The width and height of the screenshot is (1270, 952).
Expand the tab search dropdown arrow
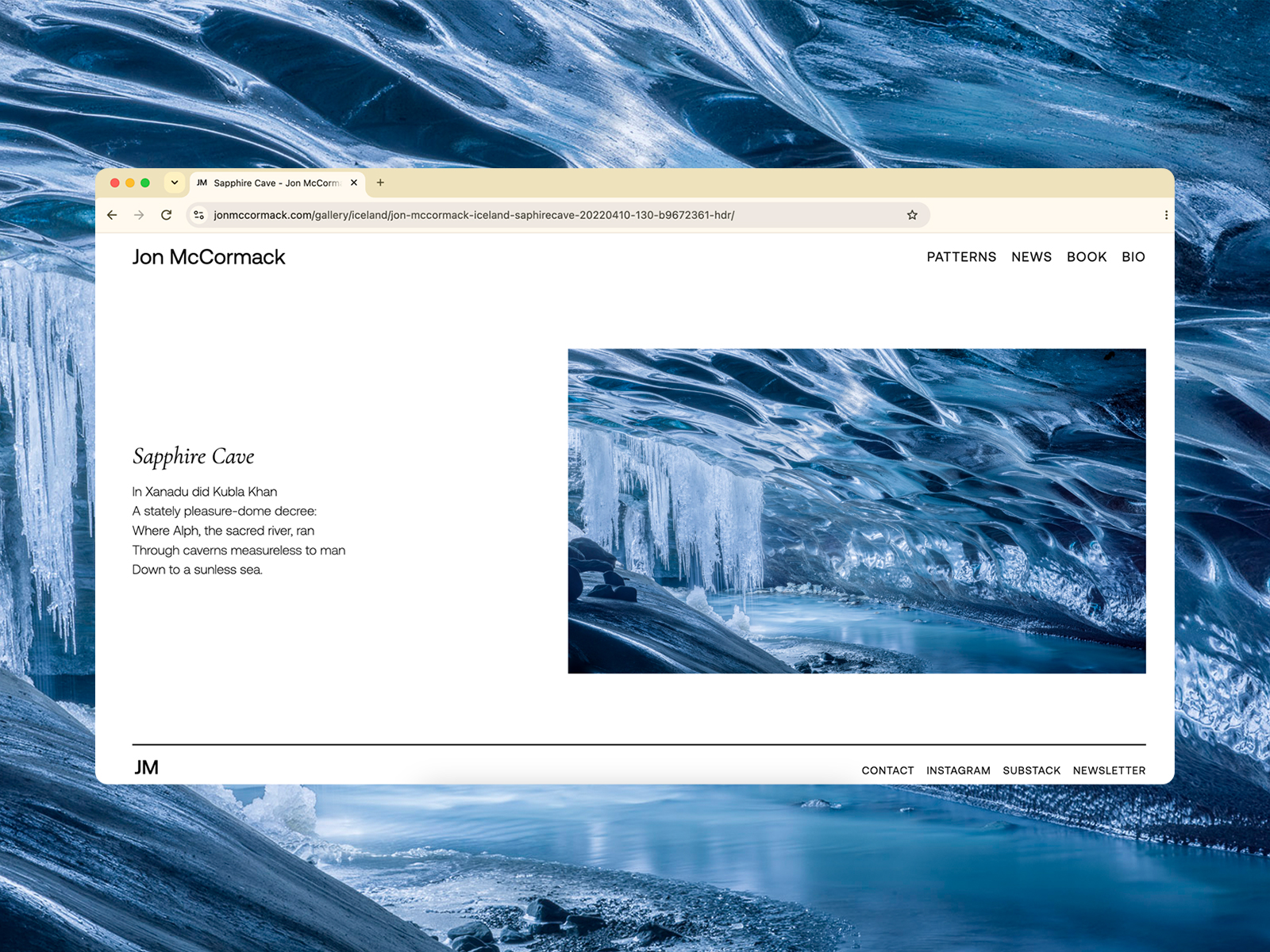[175, 182]
